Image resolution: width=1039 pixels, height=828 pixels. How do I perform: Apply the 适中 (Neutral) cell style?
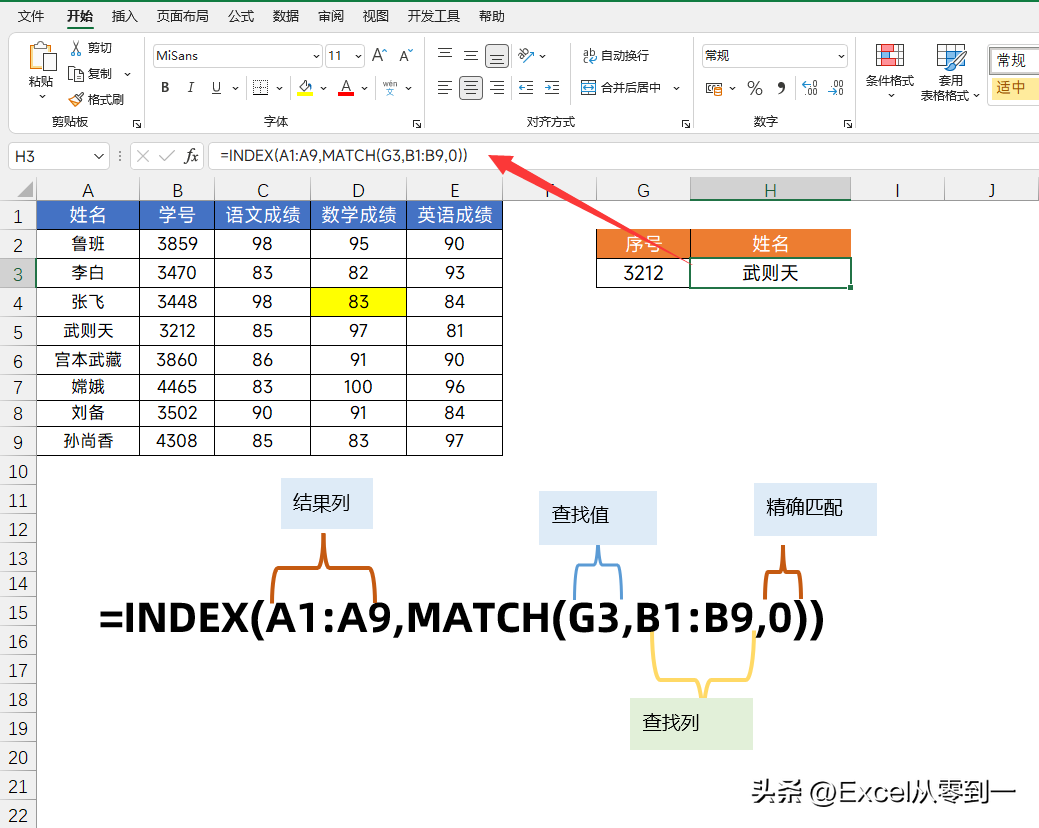pos(1014,87)
